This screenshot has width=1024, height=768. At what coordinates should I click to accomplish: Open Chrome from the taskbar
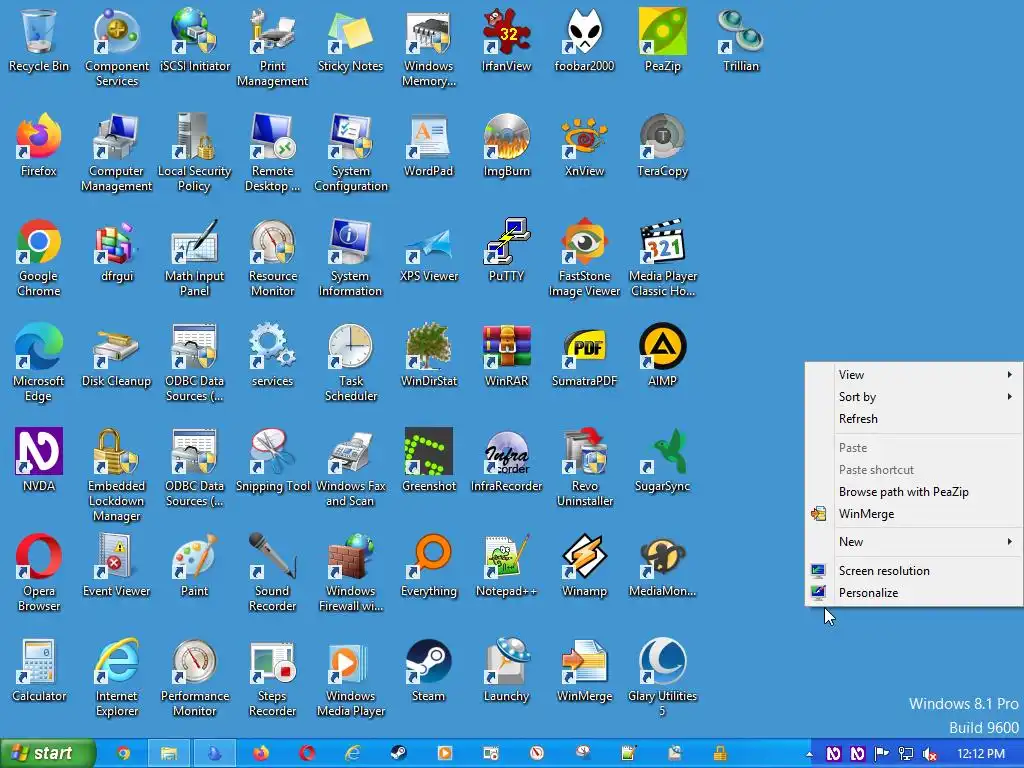pos(123,754)
